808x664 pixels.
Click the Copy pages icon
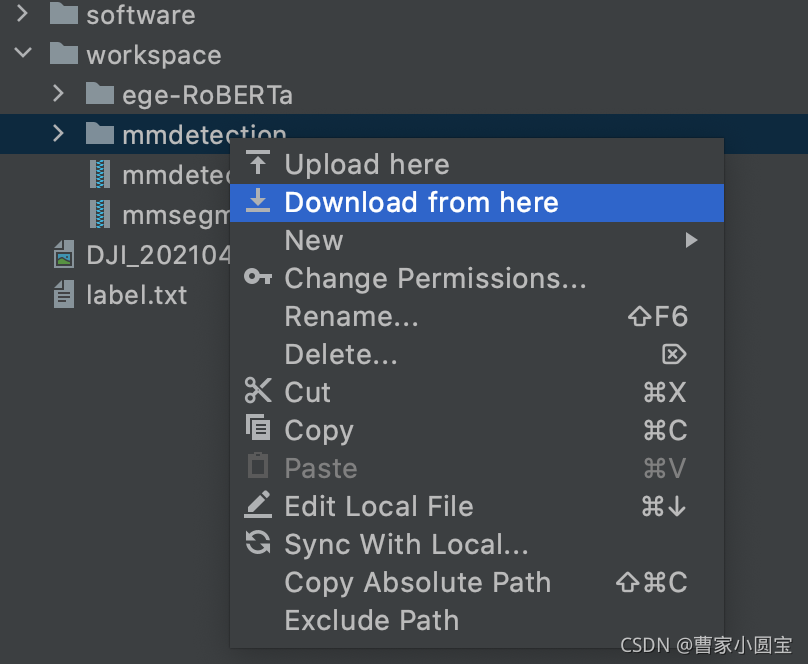258,428
